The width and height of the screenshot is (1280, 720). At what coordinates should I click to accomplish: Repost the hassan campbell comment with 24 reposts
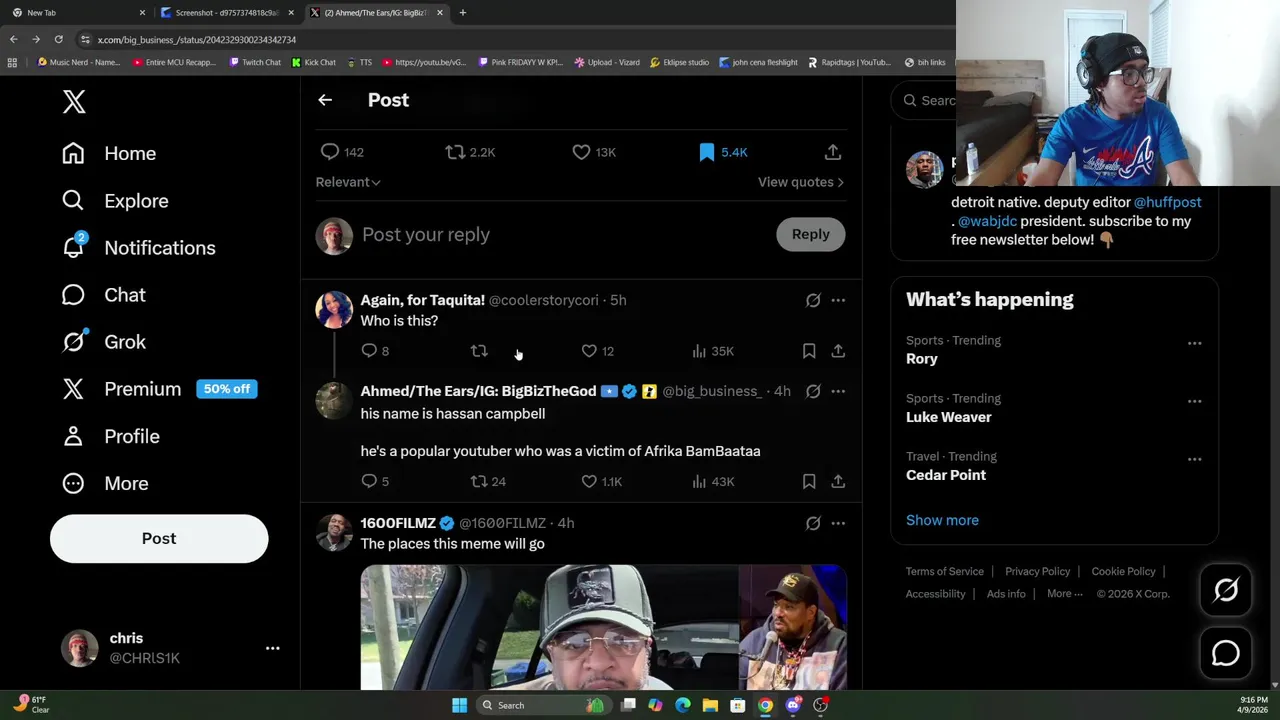479,481
